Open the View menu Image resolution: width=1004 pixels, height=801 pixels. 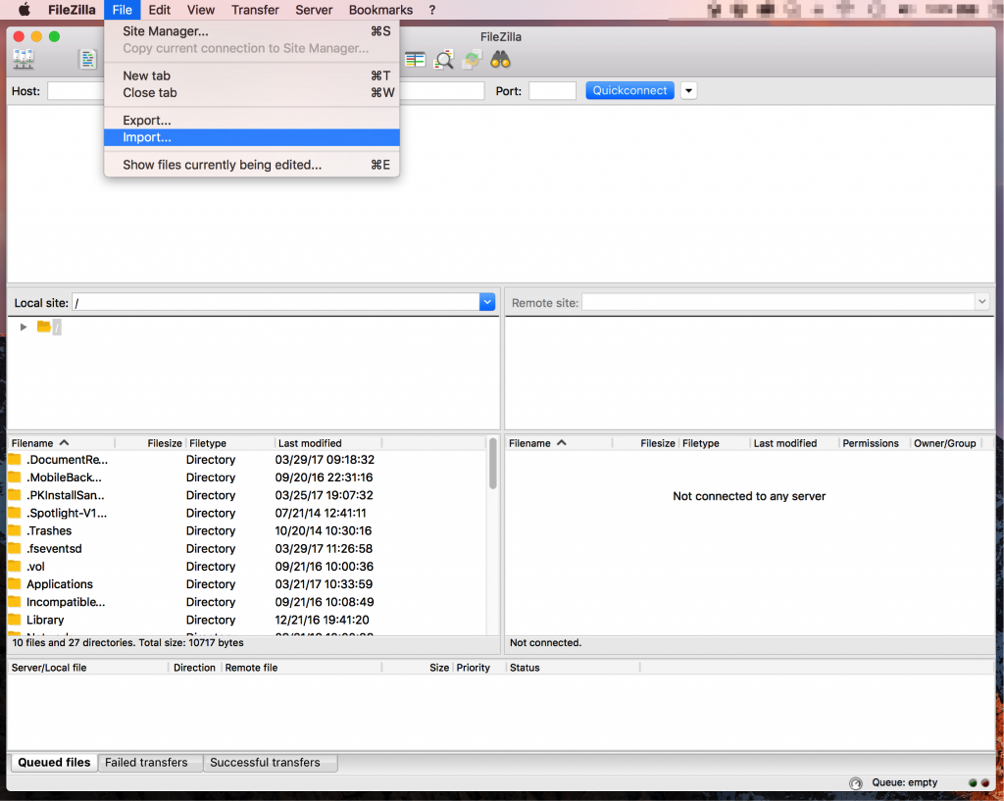click(200, 10)
